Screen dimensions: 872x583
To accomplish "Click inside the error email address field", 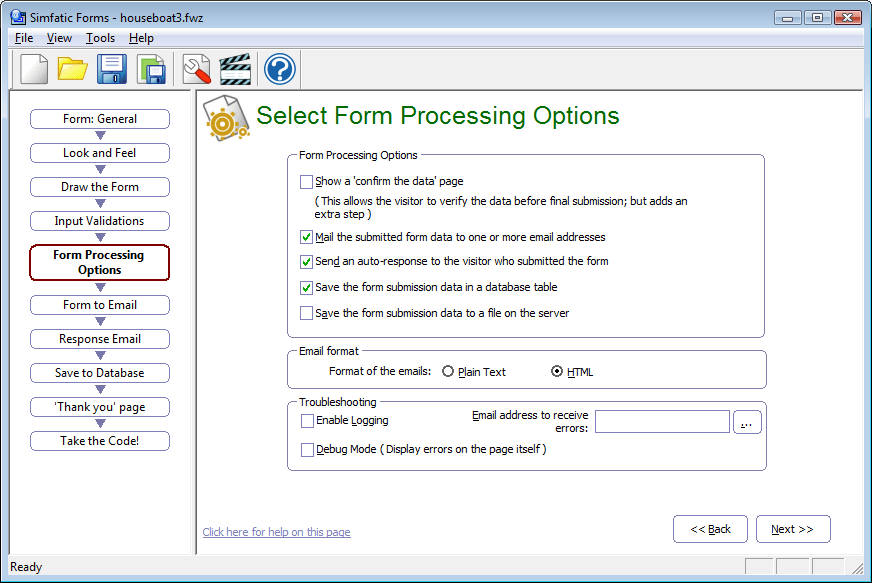I will pos(662,421).
